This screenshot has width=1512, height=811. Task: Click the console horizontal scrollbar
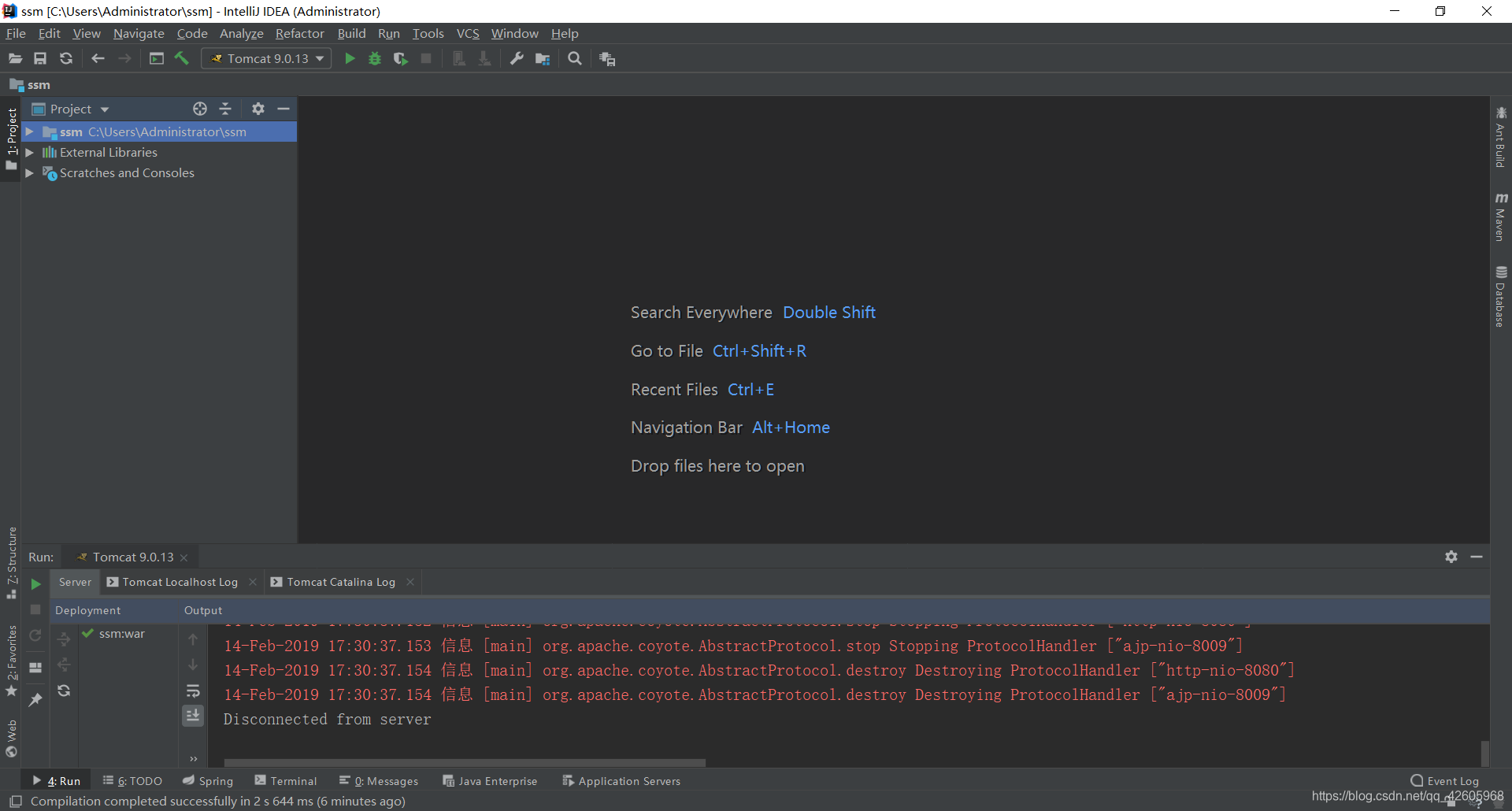pos(465,762)
